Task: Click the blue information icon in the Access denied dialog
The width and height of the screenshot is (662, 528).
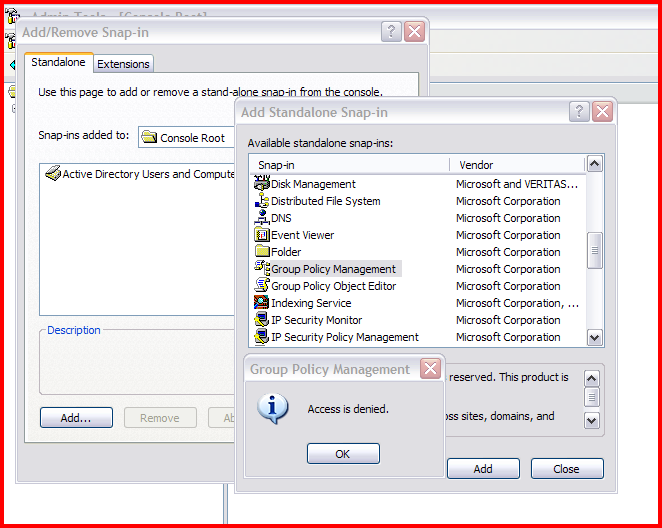Action: coord(273,409)
